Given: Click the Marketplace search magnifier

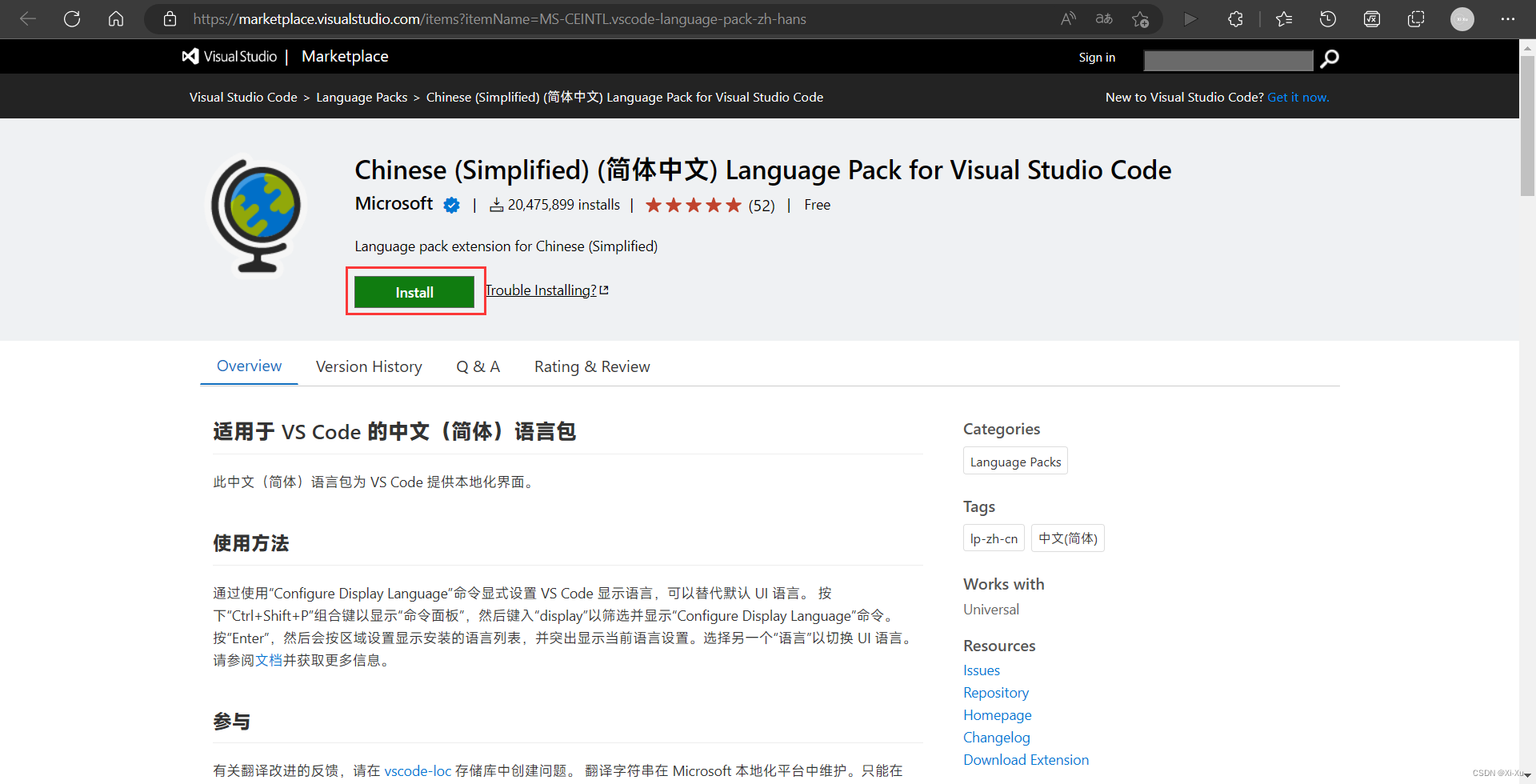Looking at the screenshot, I should click(1330, 59).
